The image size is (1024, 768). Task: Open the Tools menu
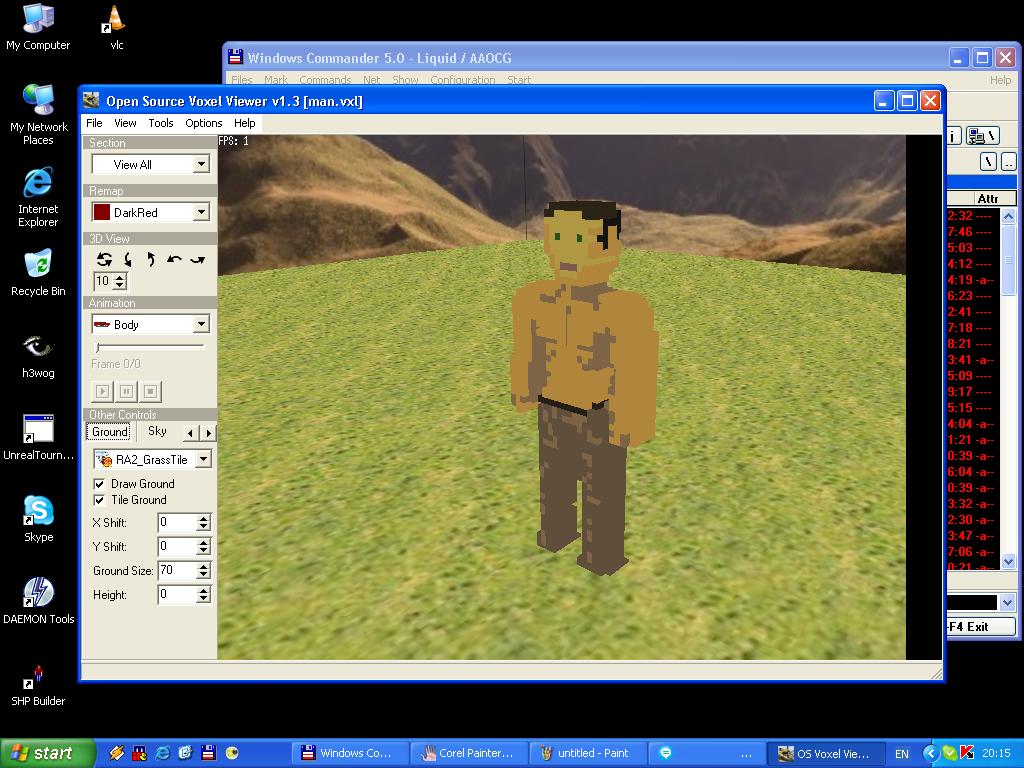point(161,123)
